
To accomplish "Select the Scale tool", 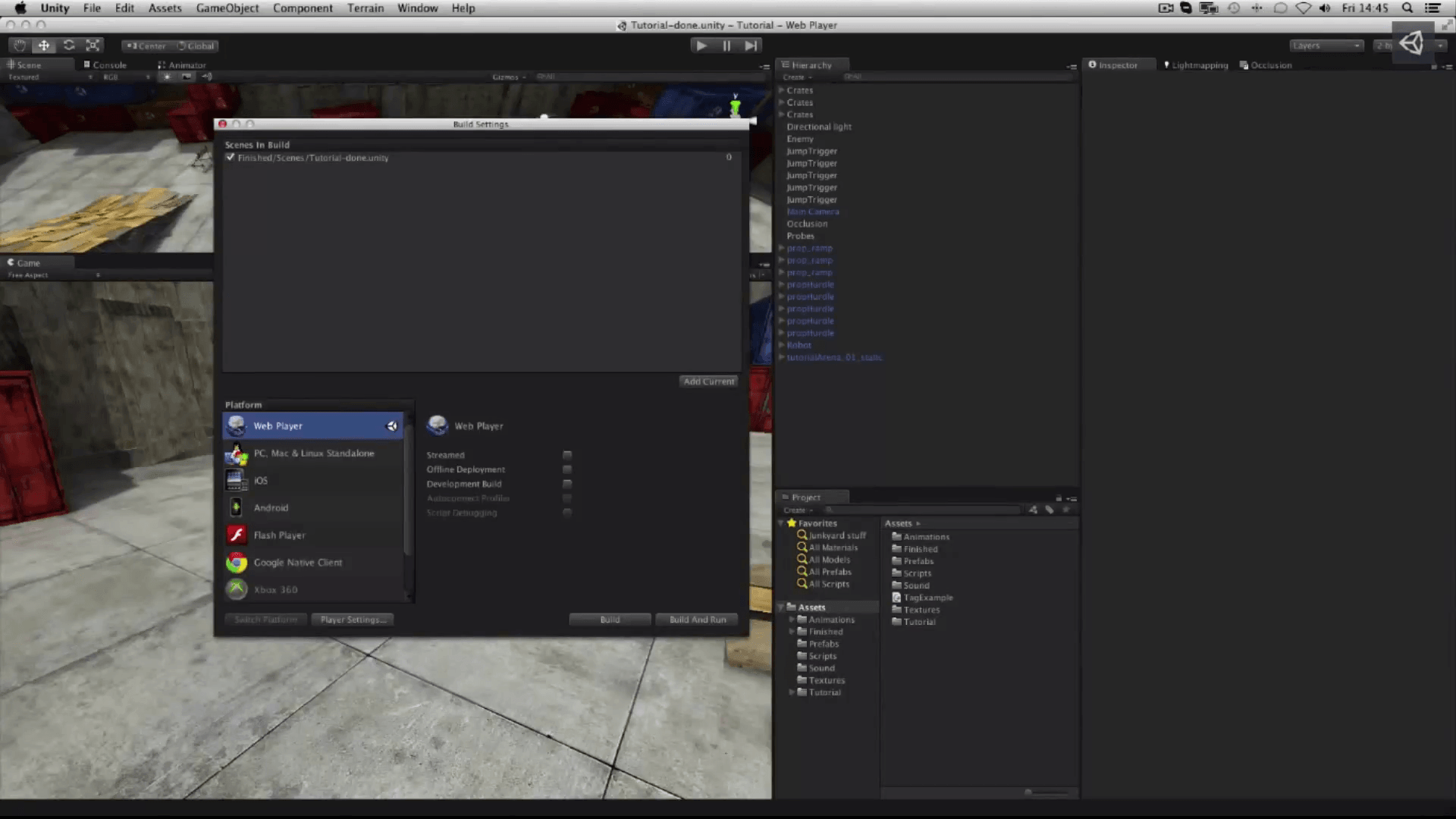I will pos(93,45).
